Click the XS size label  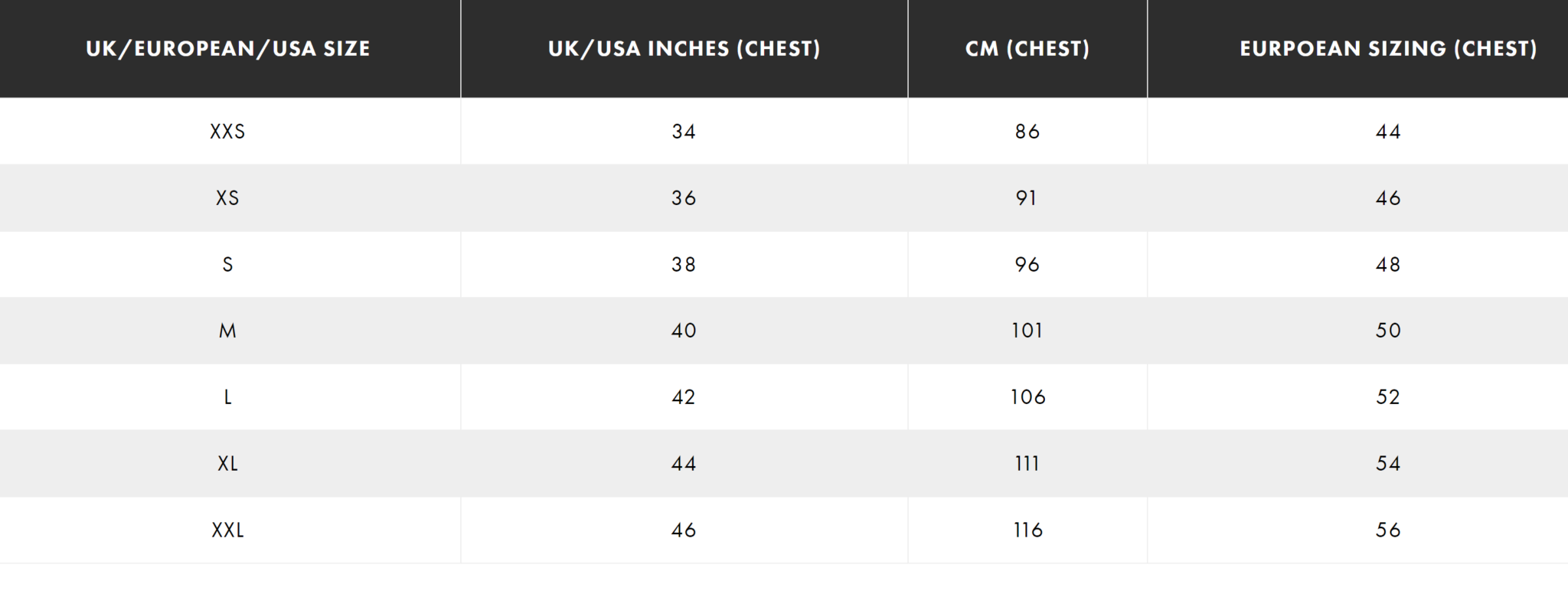(228, 198)
